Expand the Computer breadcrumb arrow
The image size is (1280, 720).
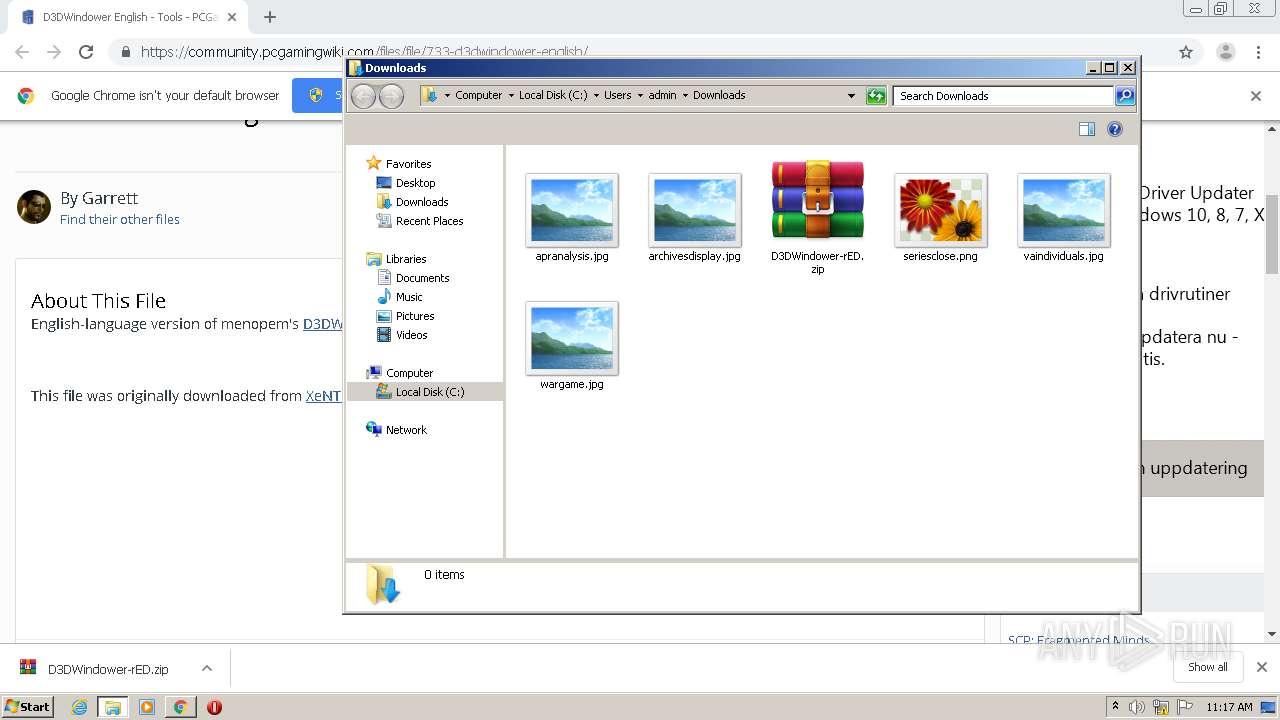(510, 96)
